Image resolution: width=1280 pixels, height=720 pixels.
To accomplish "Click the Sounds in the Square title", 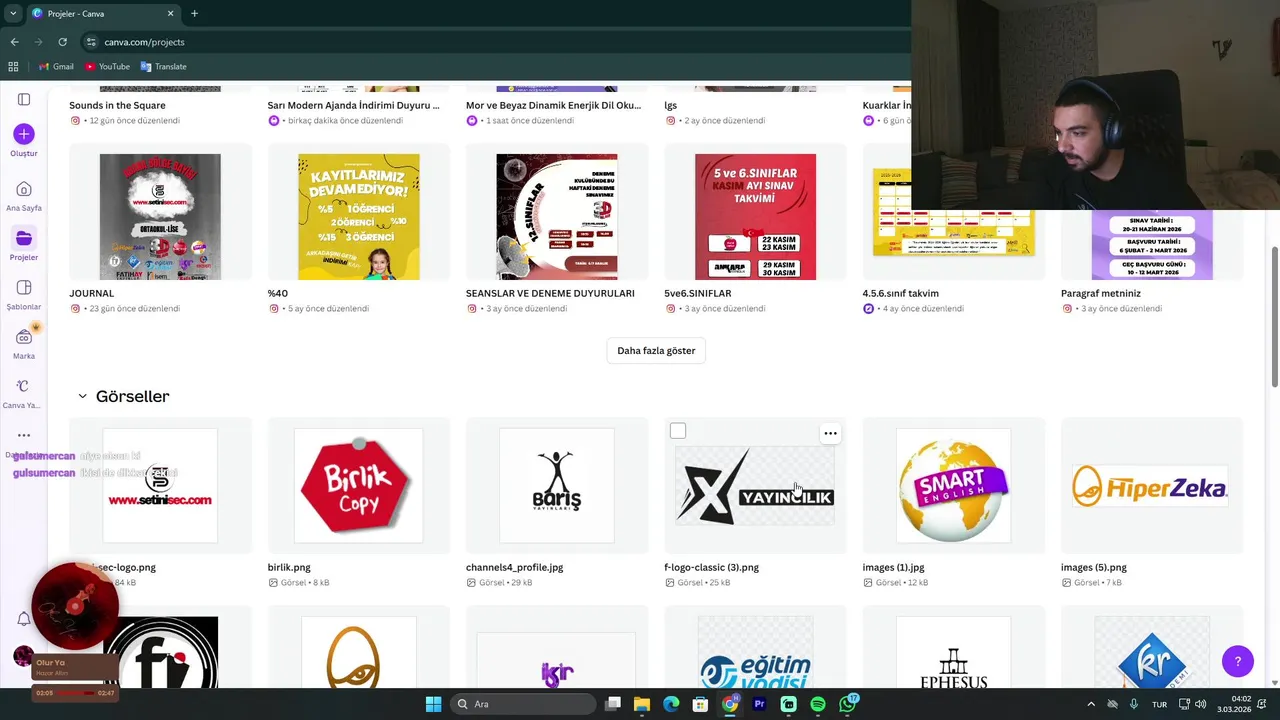I will tap(117, 105).
